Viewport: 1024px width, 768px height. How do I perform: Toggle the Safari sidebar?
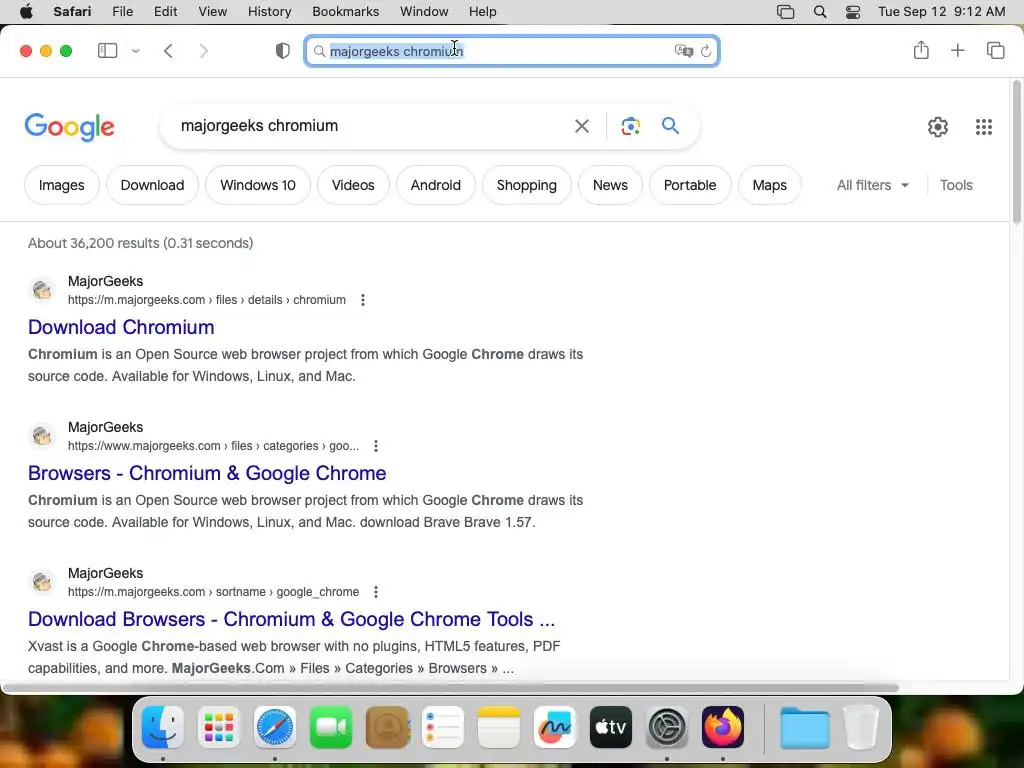(x=107, y=50)
